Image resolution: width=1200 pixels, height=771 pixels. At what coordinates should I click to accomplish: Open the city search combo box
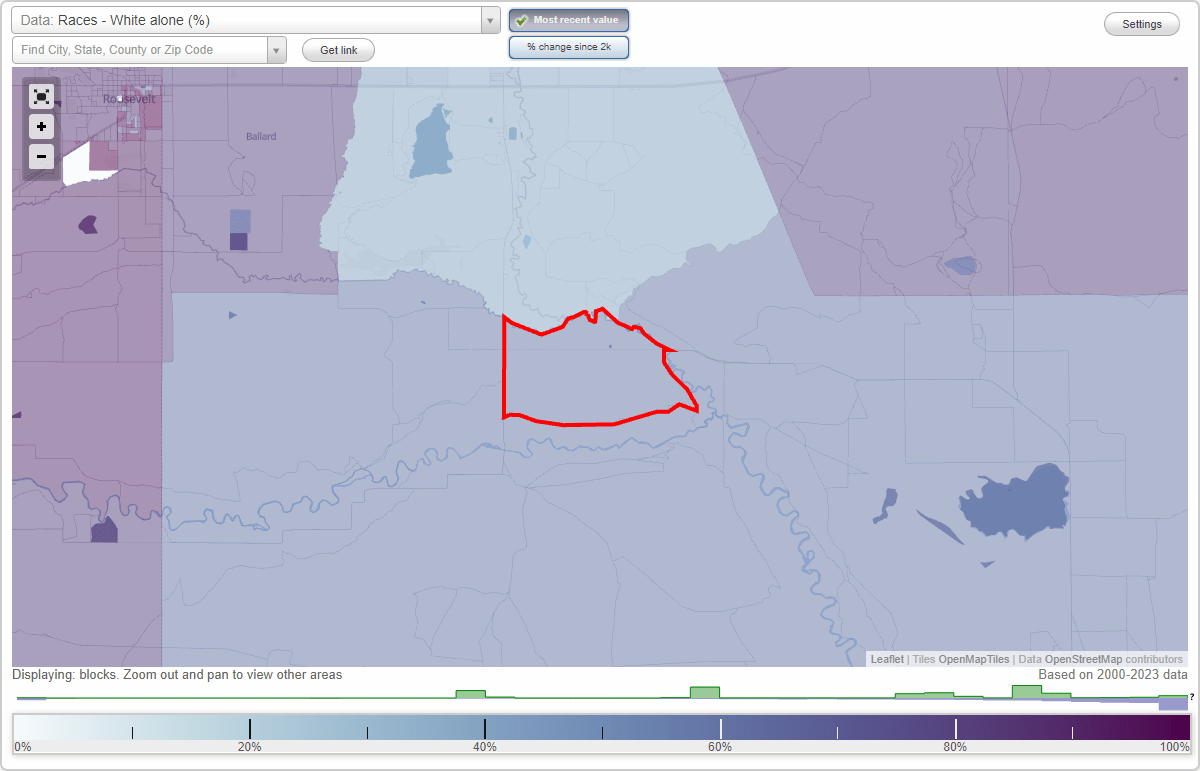(x=140, y=48)
